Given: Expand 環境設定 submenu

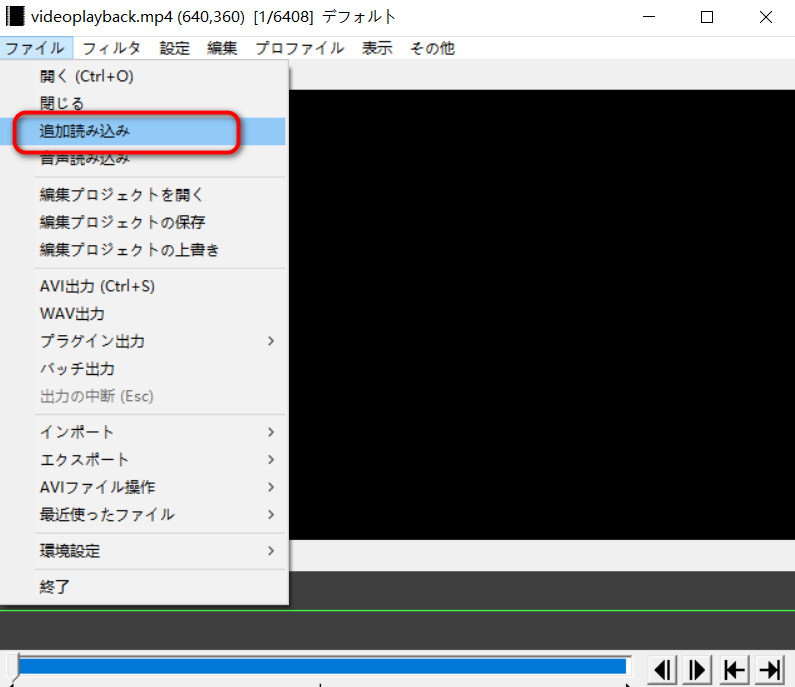Looking at the screenshot, I should click(x=144, y=551).
